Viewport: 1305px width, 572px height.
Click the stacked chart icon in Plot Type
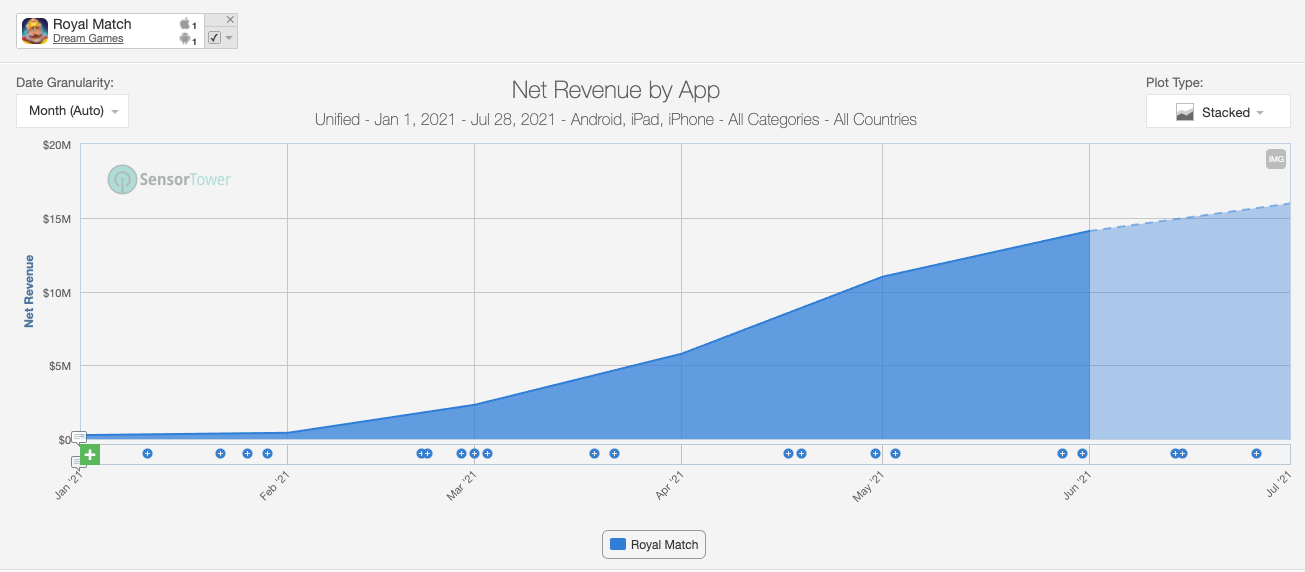click(x=1185, y=112)
